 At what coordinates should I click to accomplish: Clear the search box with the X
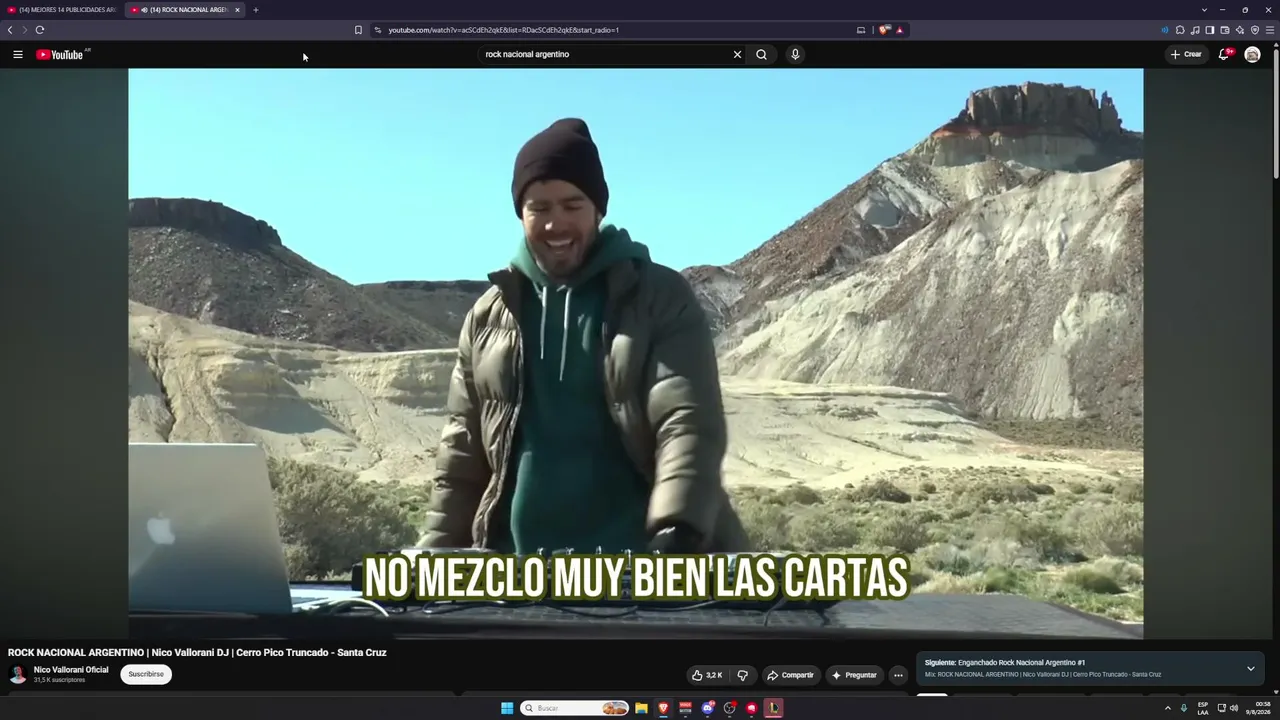pos(738,54)
